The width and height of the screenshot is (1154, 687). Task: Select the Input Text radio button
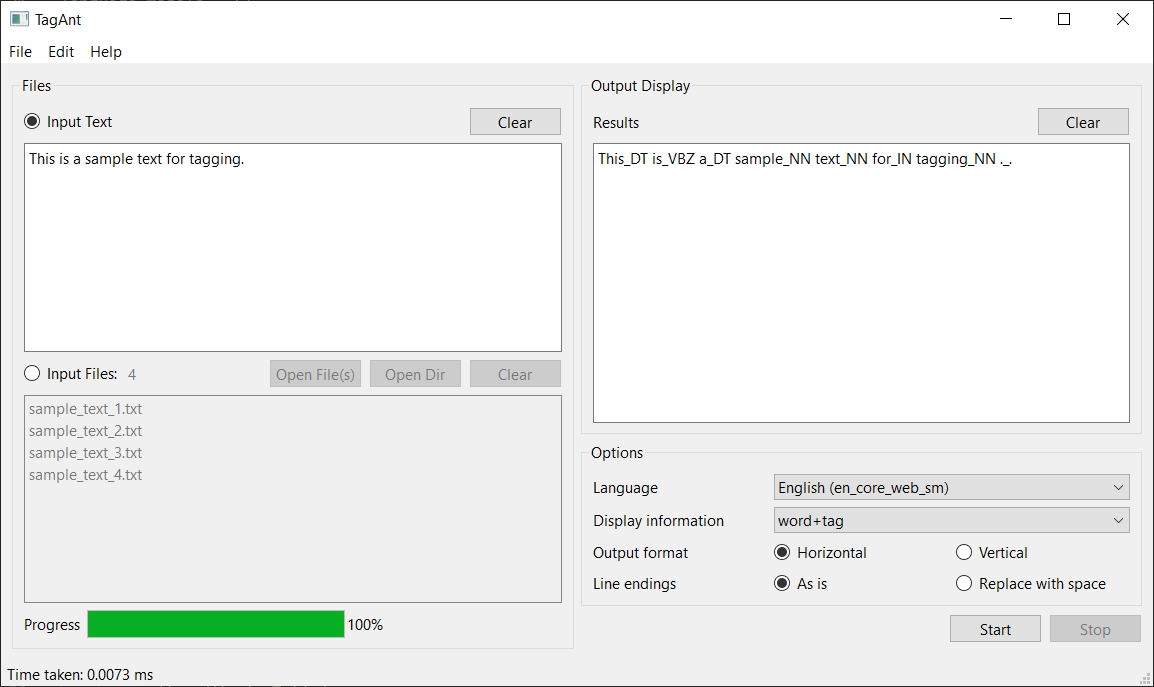click(33, 122)
